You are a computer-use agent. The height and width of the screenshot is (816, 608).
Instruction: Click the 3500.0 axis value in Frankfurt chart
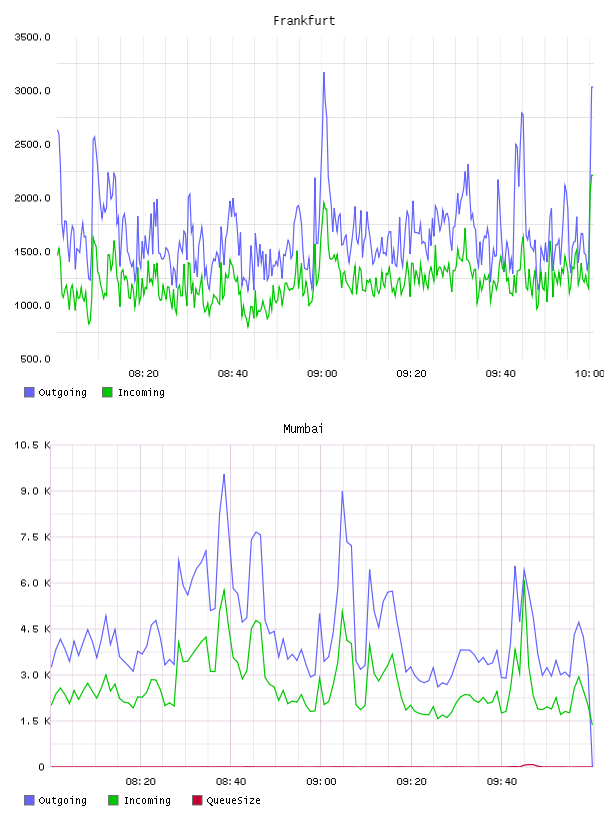tap(32, 37)
